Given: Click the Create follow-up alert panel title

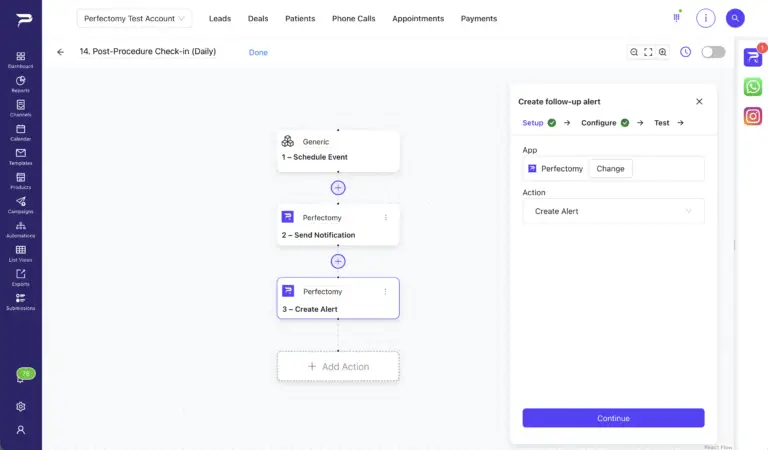Looking at the screenshot, I should click(559, 101).
